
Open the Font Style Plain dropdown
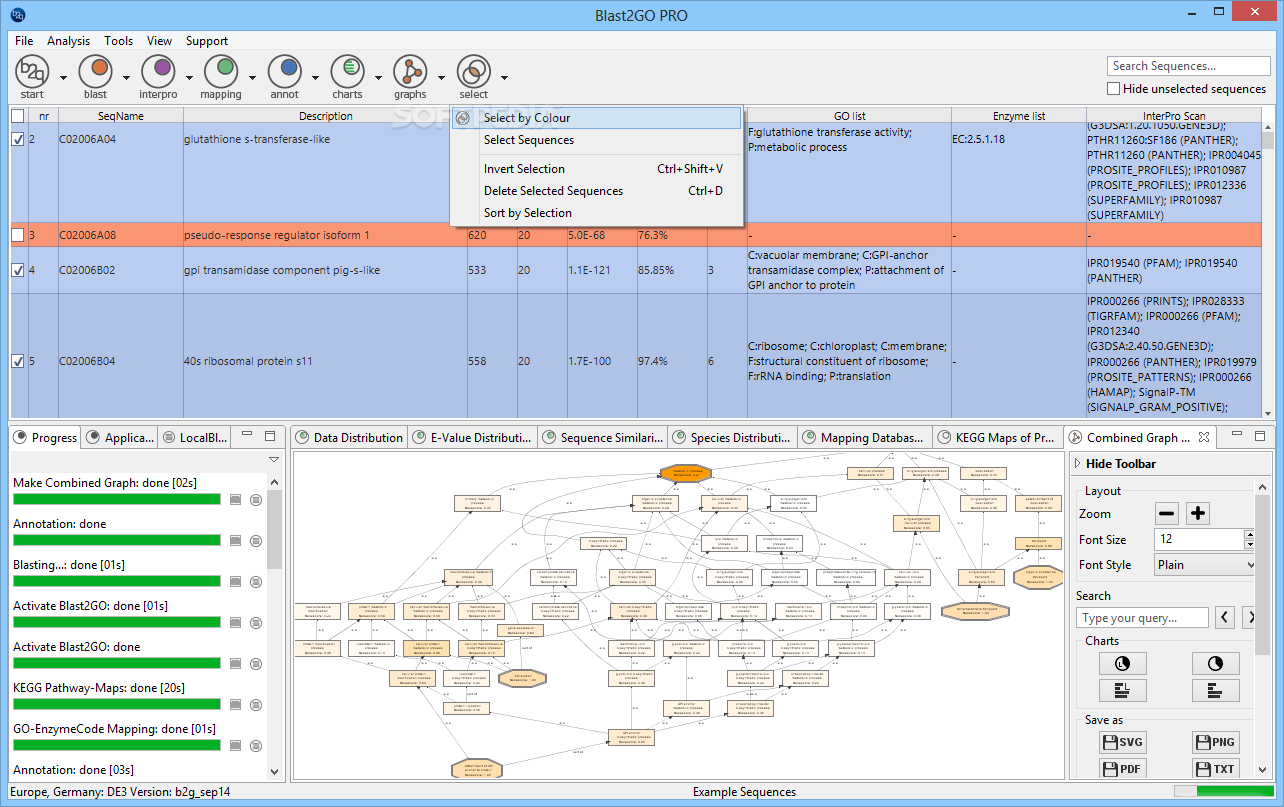pyautogui.click(x=1204, y=565)
